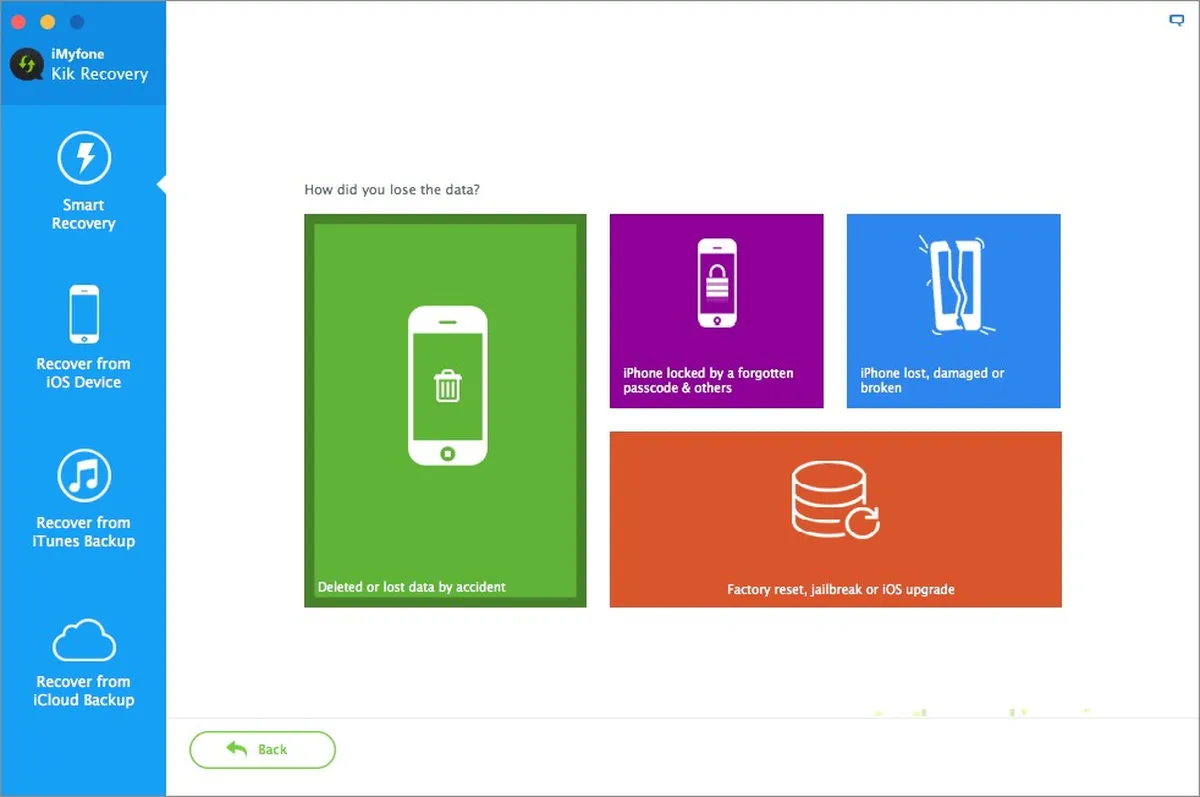The width and height of the screenshot is (1200, 797).
Task: Pick the broken iPhone icon in the blue tile
Action: pos(952,284)
